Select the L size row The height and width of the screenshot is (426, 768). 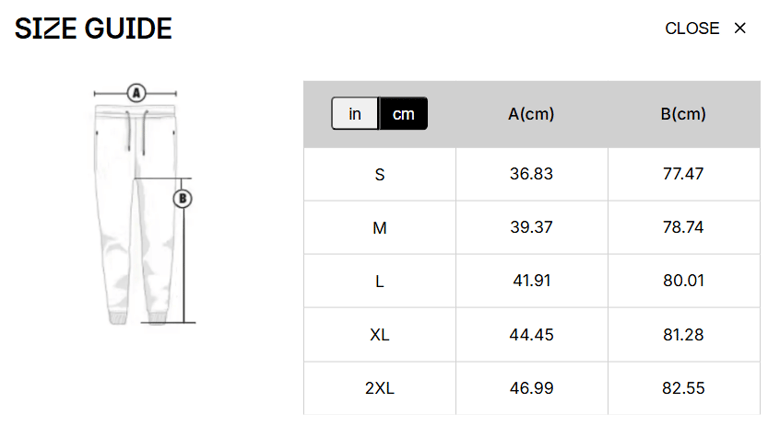pos(380,281)
